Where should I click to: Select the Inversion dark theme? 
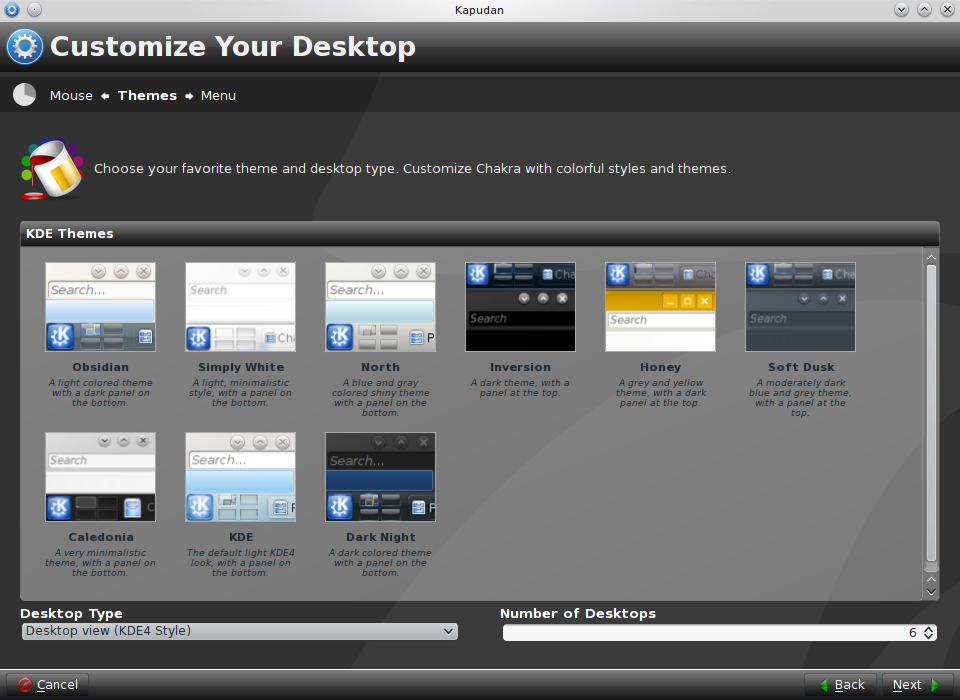[x=520, y=307]
